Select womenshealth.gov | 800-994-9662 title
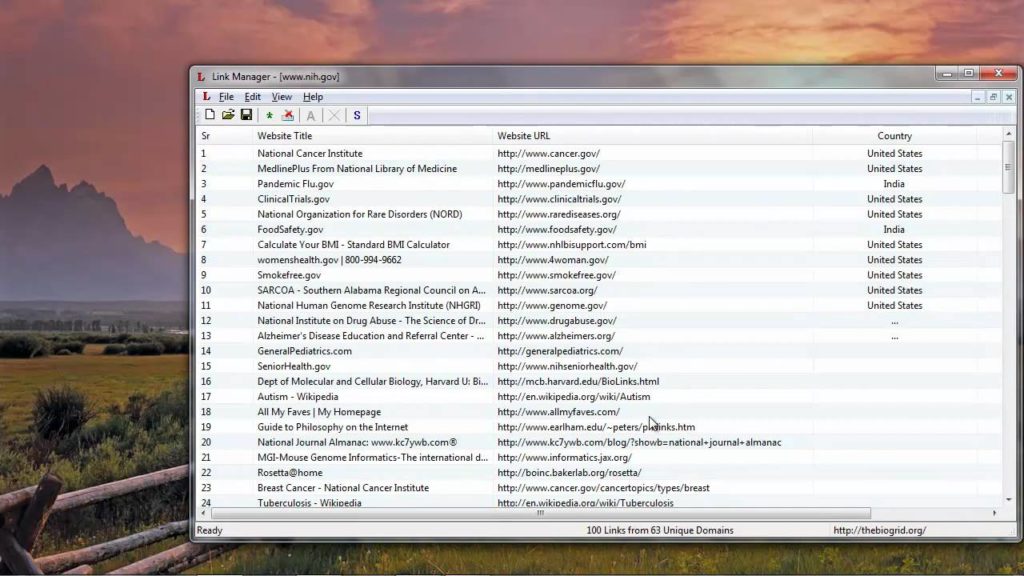This screenshot has height=576, width=1024. point(329,260)
